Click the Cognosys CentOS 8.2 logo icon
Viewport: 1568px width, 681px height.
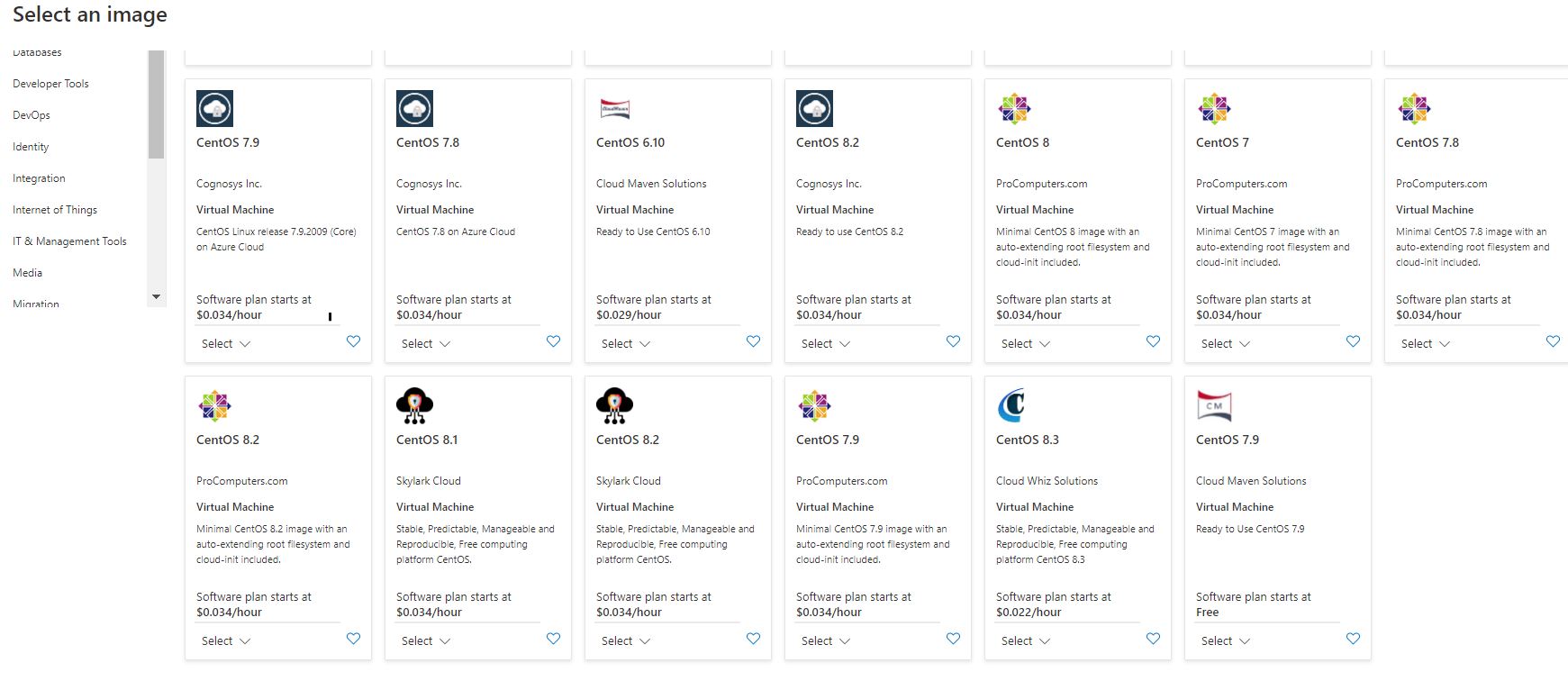tap(814, 108)
